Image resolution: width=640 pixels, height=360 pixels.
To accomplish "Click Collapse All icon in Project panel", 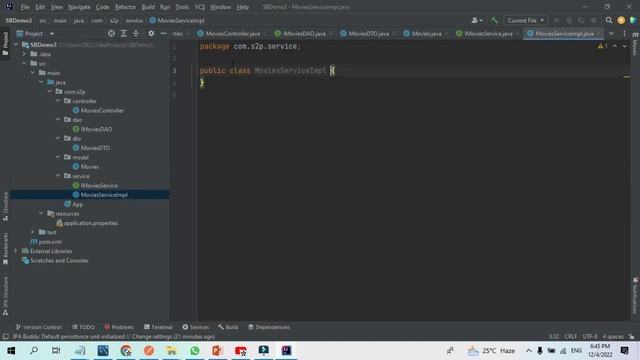I will click(x=136, y=33).
